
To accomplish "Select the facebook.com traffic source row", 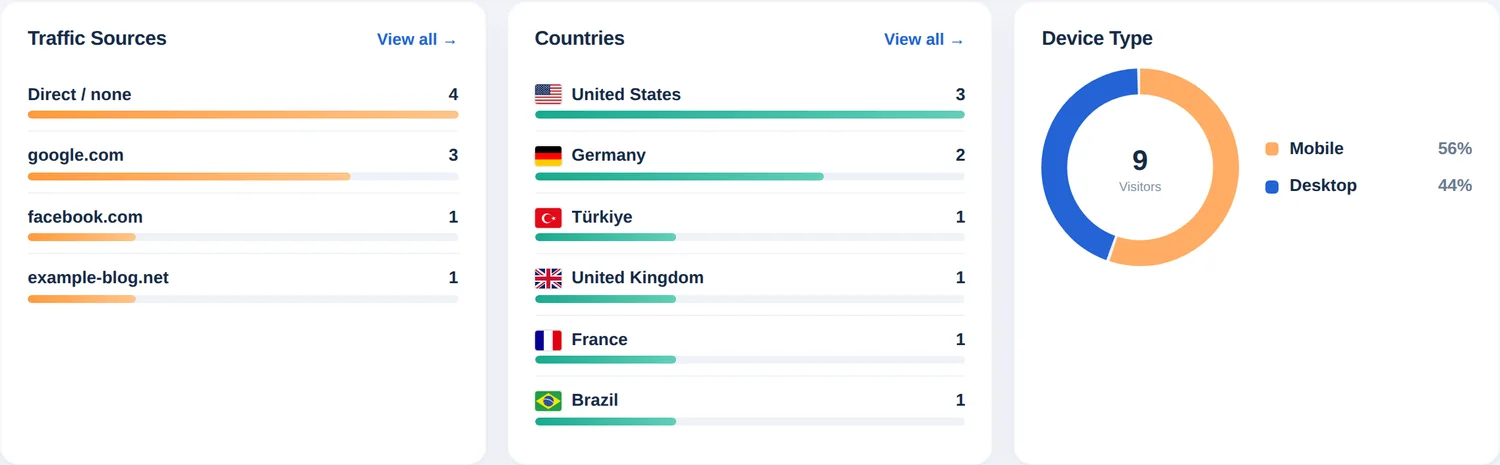I will point(243,225).
